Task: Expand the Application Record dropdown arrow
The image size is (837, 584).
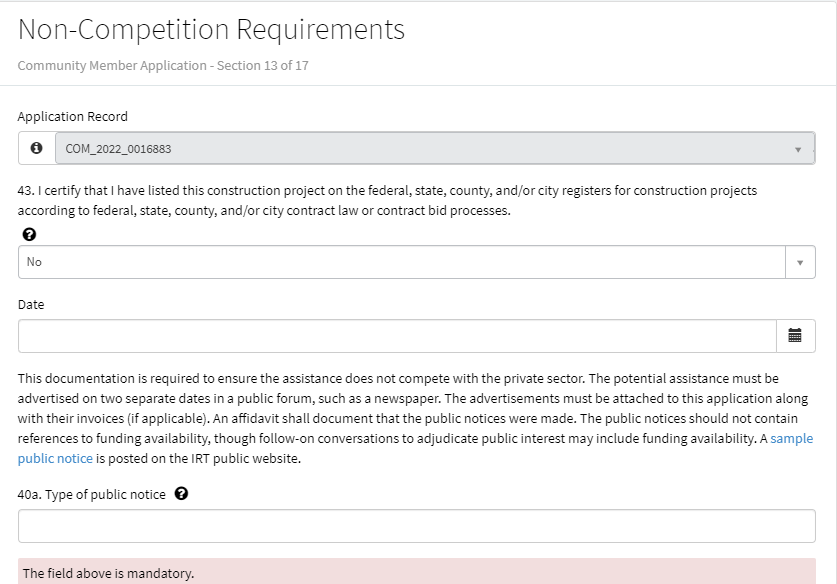Action: click(797, 149)
